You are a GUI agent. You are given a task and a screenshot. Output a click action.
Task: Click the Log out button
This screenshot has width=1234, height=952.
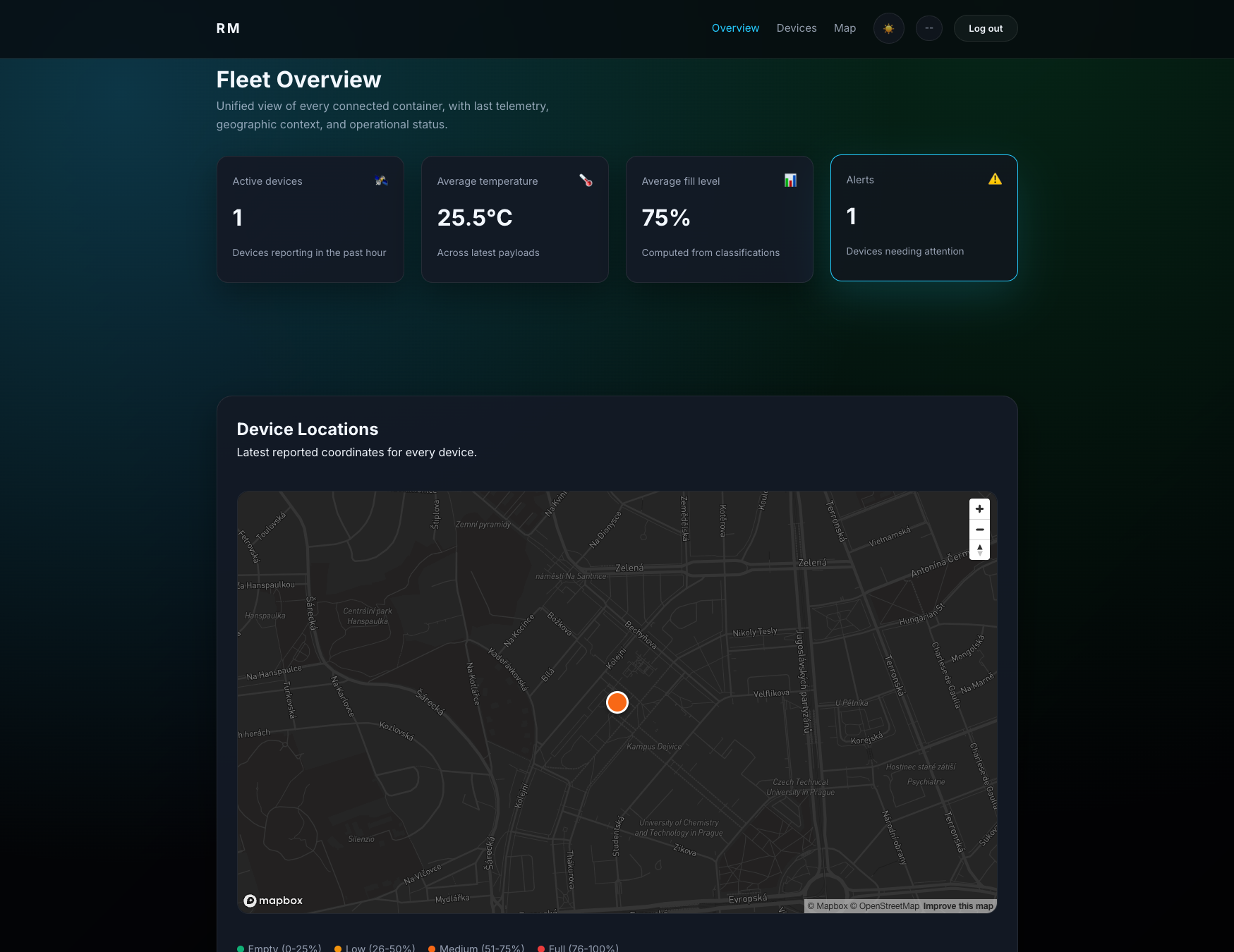click(x=985, y=28)
